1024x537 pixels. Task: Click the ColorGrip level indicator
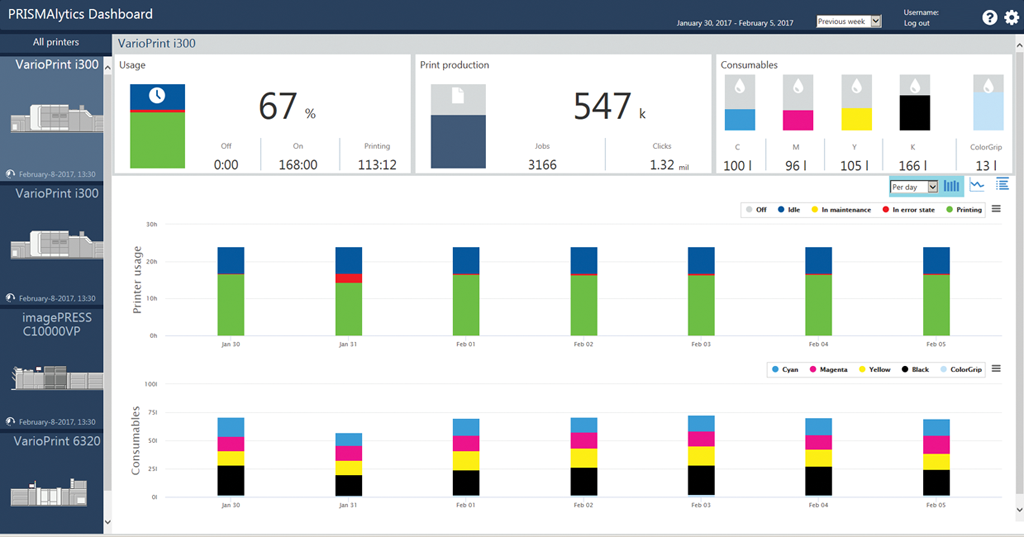(988, 103)
